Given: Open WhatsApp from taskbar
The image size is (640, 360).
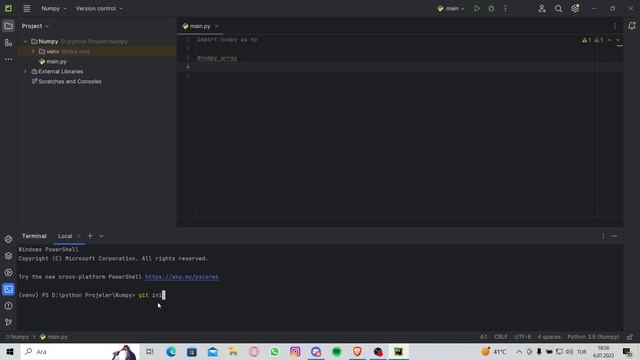Looking at the screenshot, I should [x=274, y=351].
